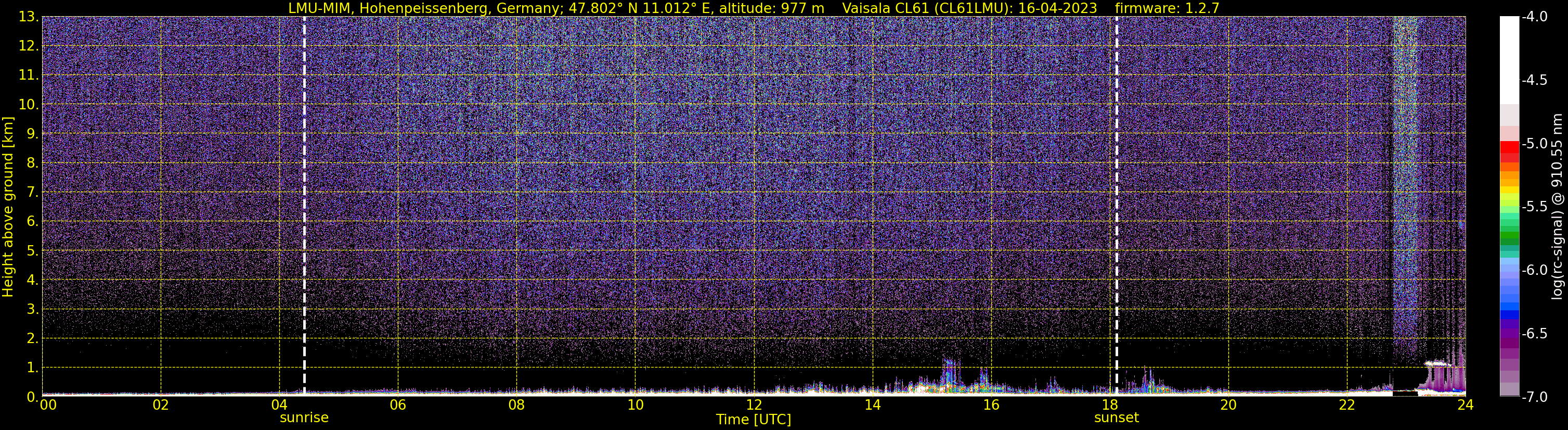
Task: Click the time axis tick '16'
Action: click(992, 405)
